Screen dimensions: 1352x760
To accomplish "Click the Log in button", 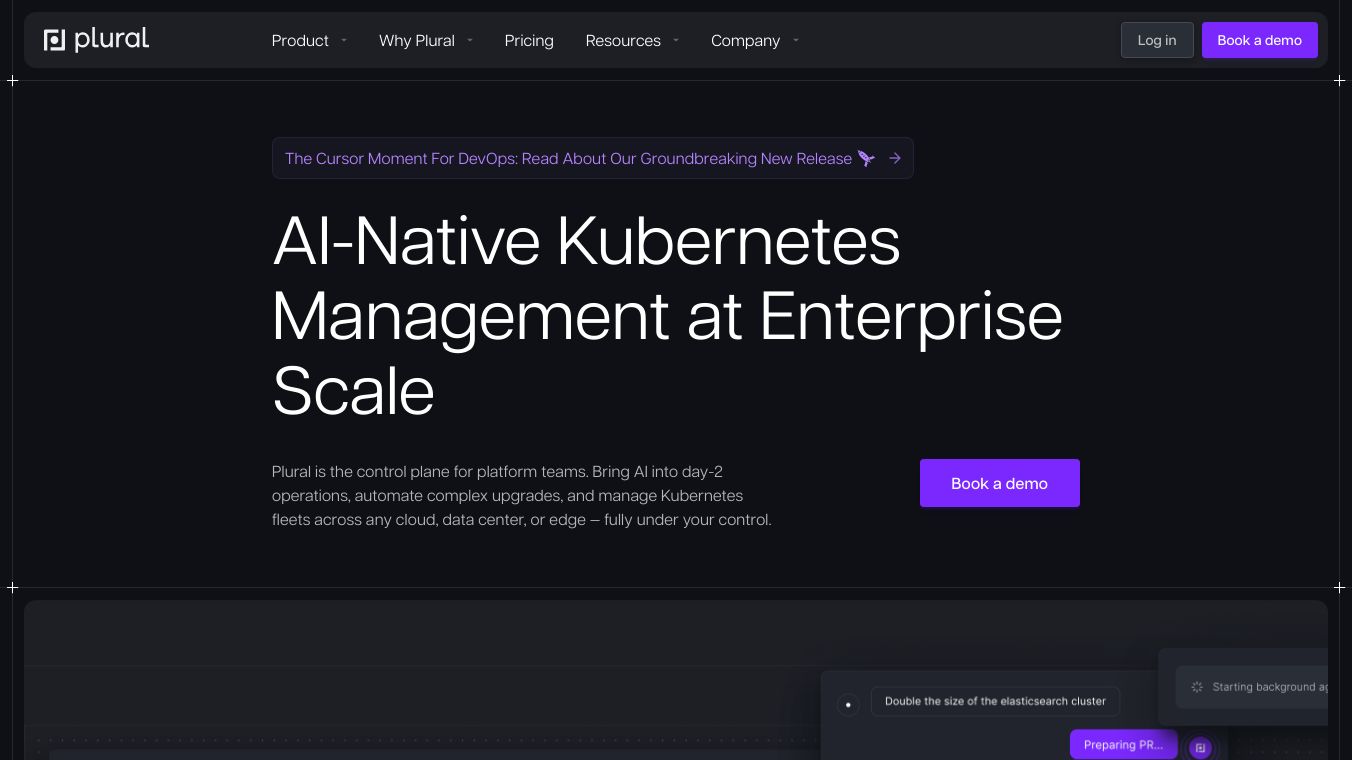I will pos(1157,40).
